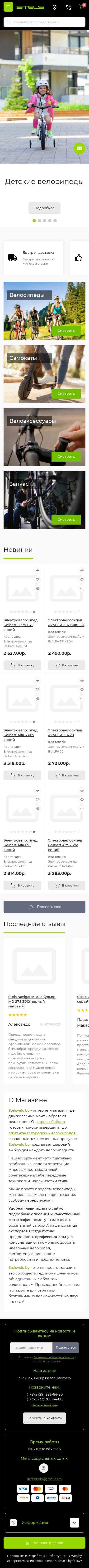Select the last banner slider dot
This screenshot has height=1568, width=89.
tap(55, 220)
